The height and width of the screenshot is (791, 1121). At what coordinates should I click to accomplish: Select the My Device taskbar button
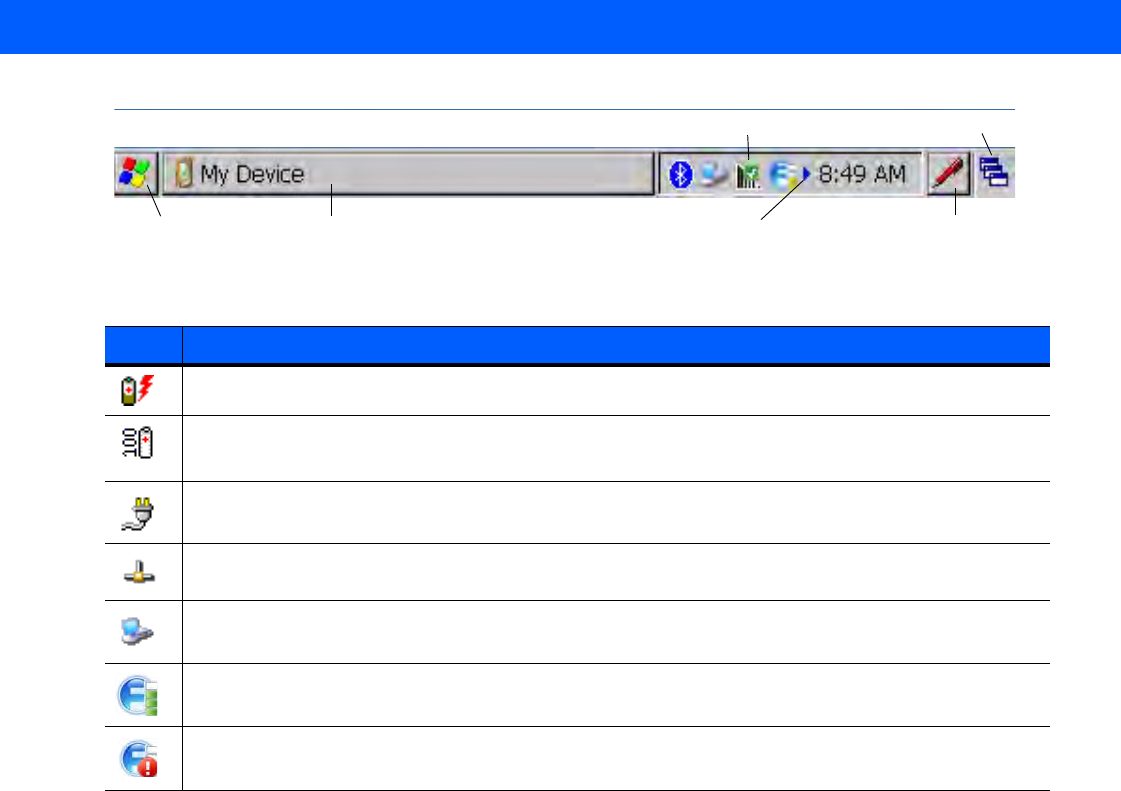pyautogui.click(x=408, y=173)
